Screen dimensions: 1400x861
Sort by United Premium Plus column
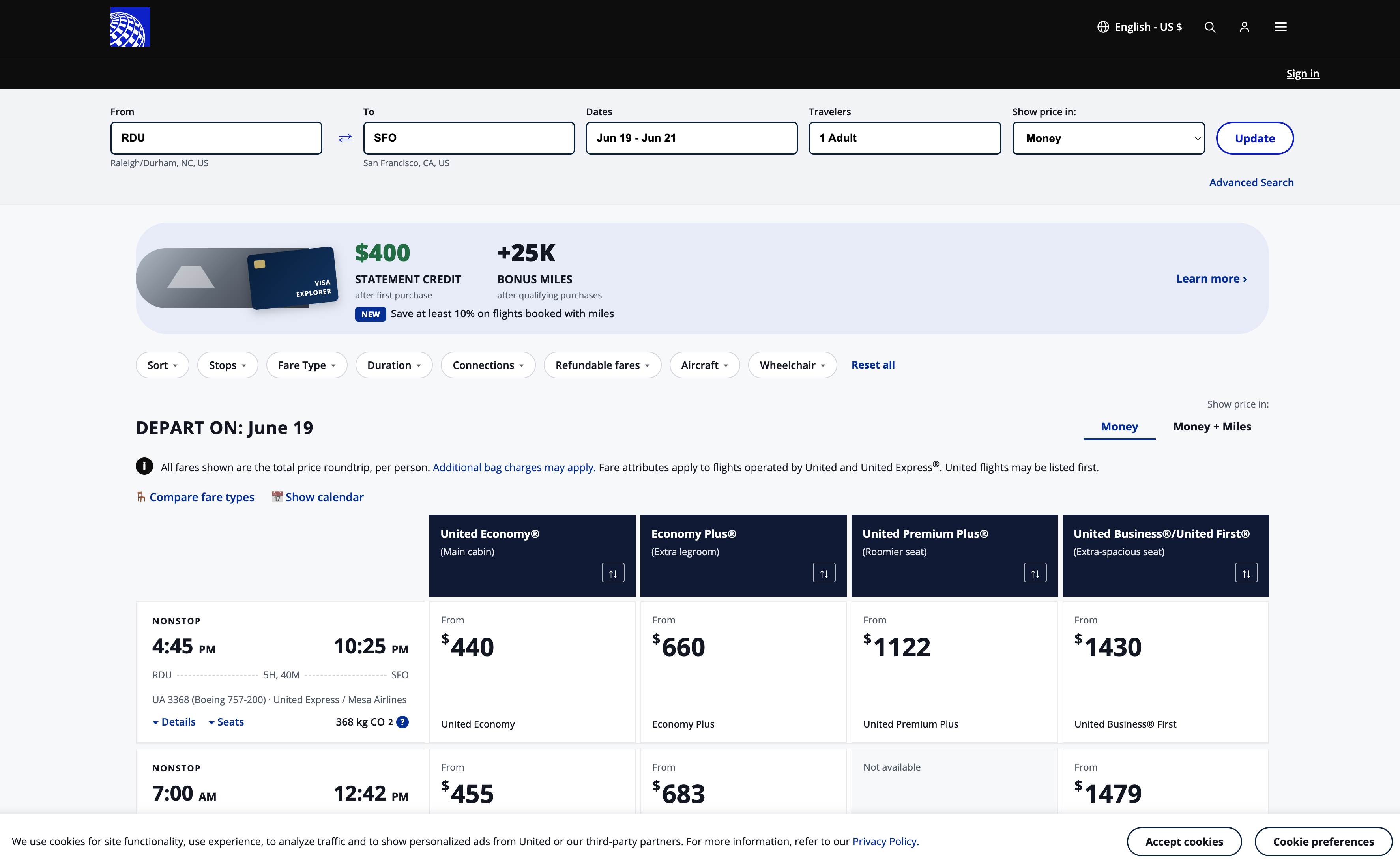[1035, 573]
